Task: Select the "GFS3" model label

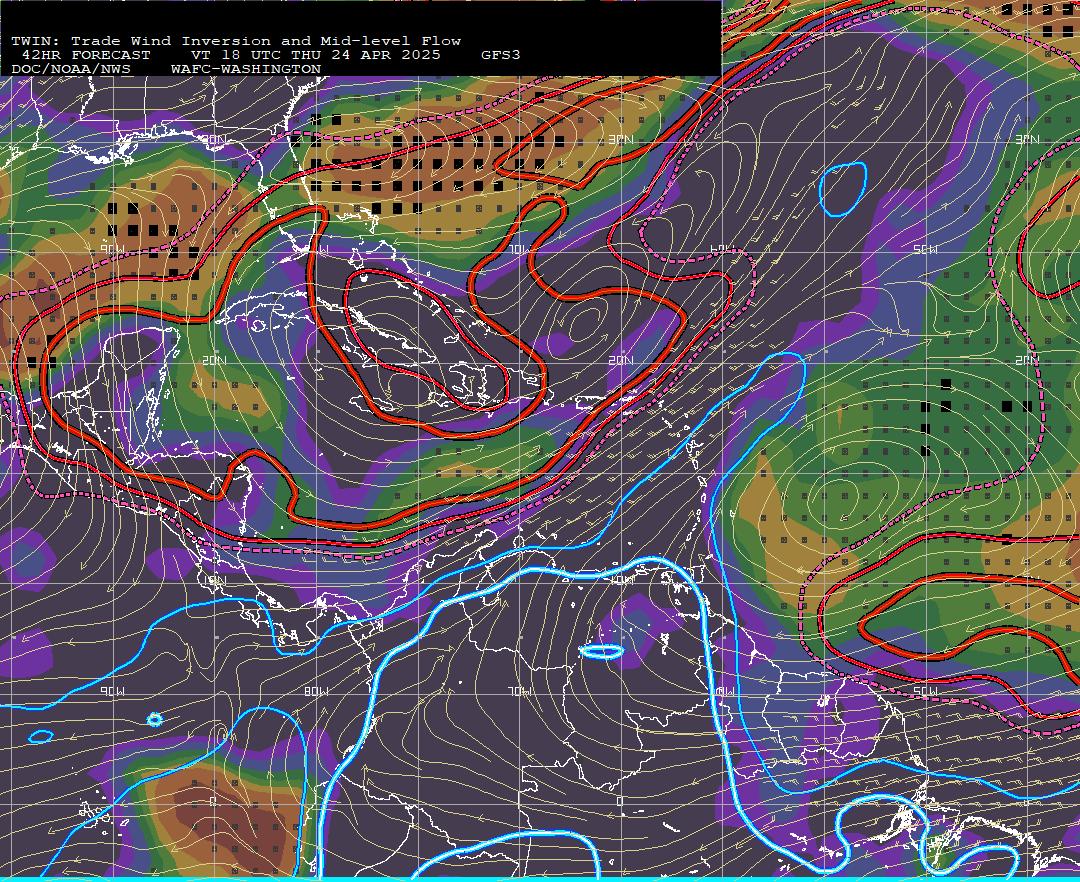Action: pyautogui.click(x=501, y=55)
